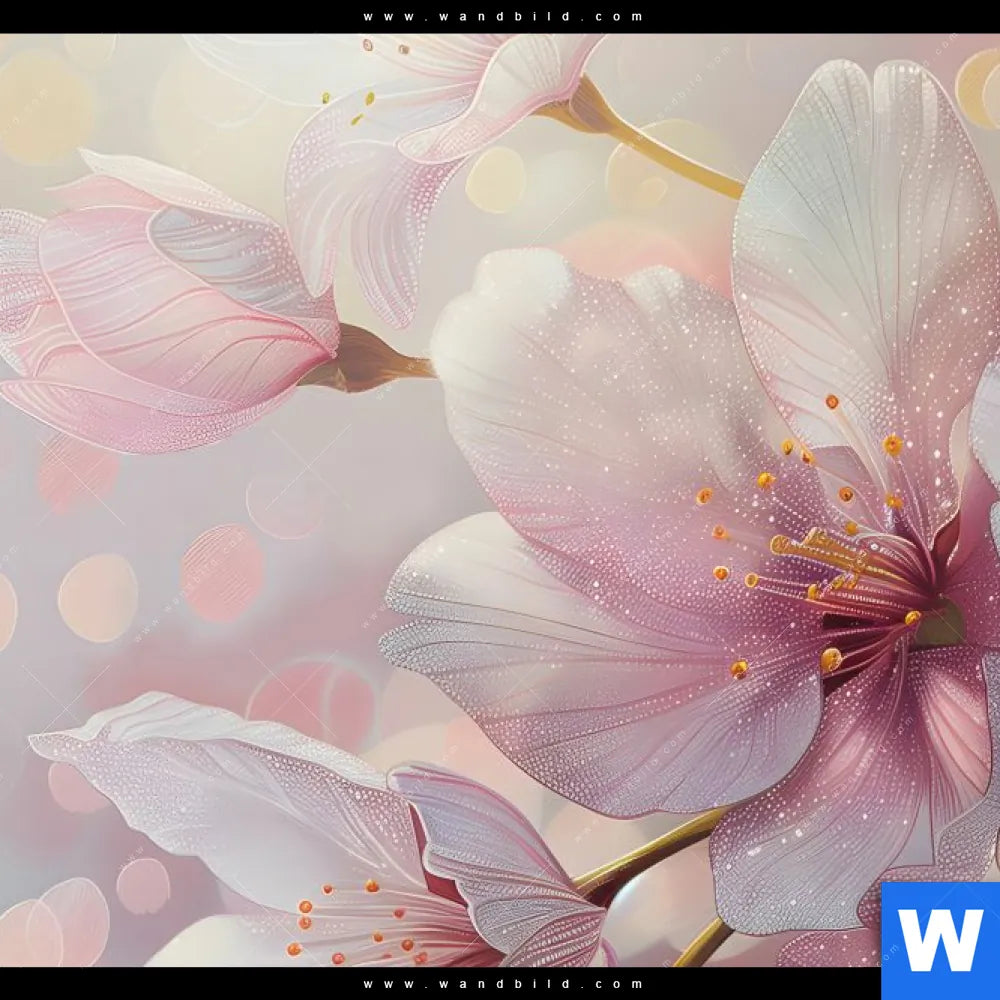
Task: Click the peach bokeh circle below the pink bud
Action: [97, 598]
